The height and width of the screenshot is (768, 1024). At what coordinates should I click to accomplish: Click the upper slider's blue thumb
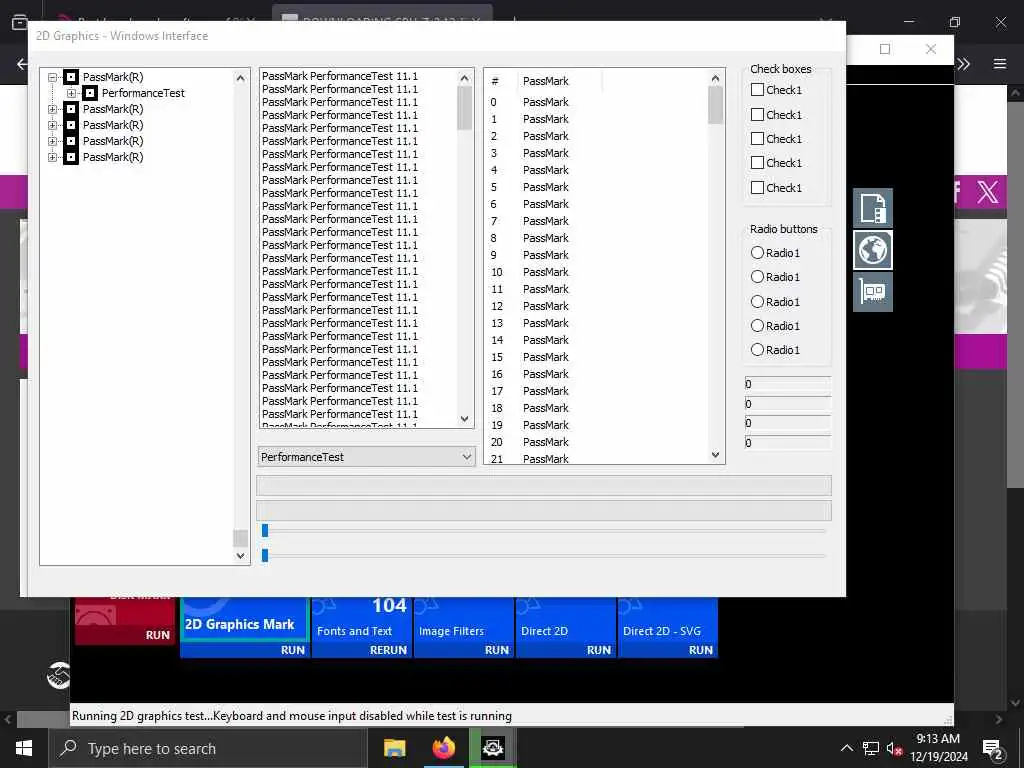click(265, 530)
